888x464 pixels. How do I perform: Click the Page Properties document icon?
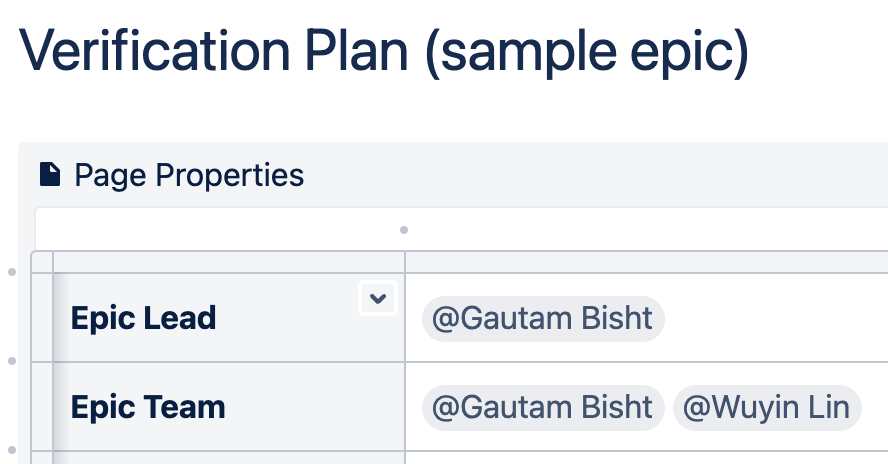pos(50,174)
